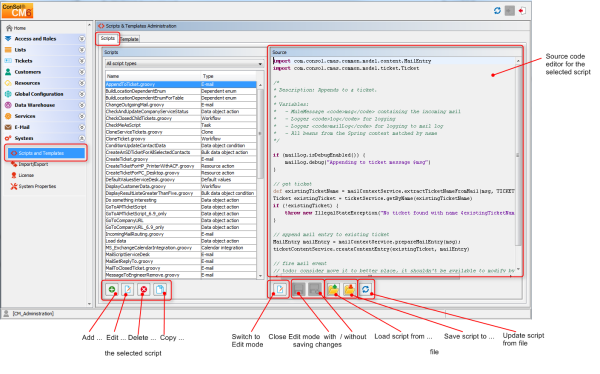Click the refresh icon in top header

coord(497,11)
